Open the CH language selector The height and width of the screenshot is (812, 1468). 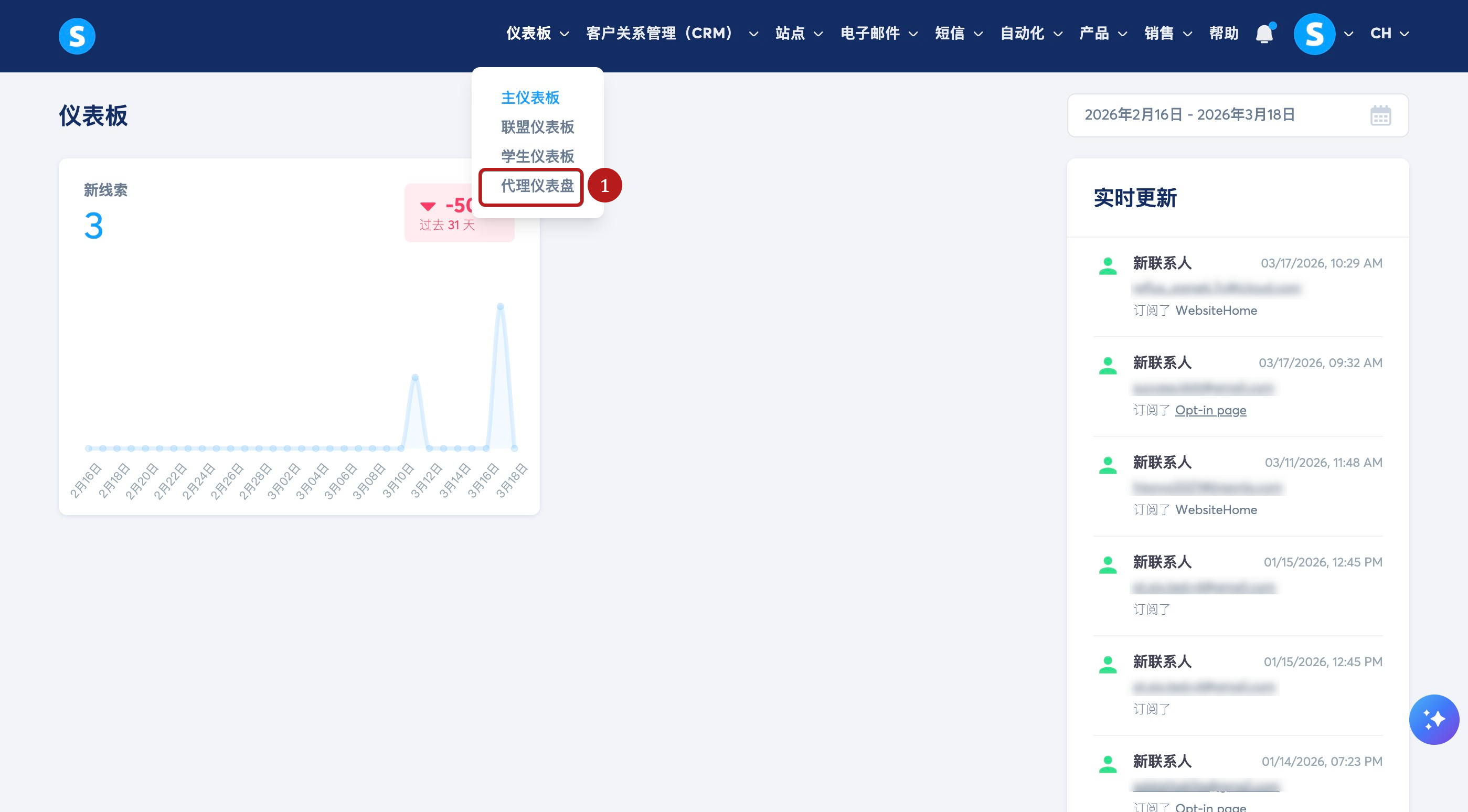1389,34
